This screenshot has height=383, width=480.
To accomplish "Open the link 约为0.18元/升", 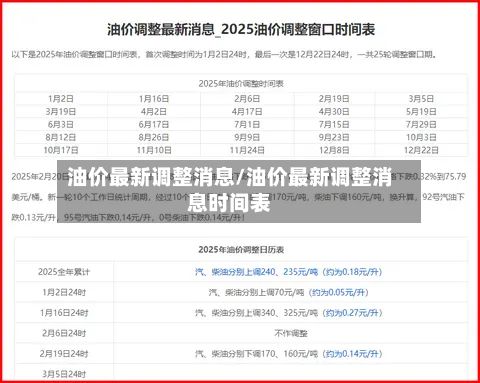I will (x=352, y=272).
